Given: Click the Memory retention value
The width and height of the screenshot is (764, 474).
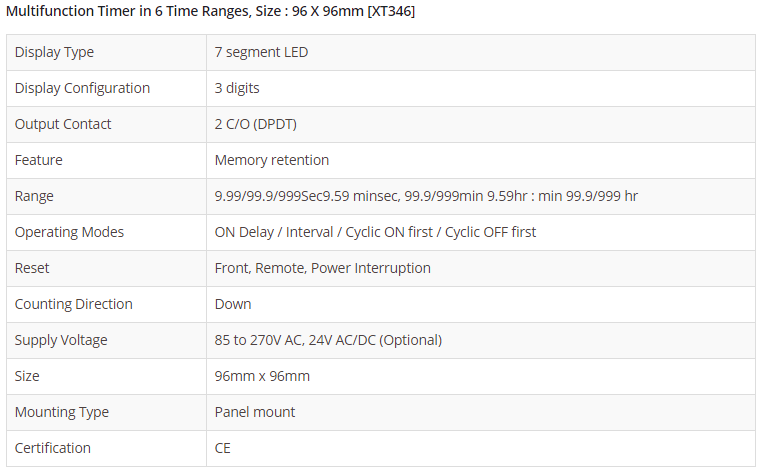Looking at the screenshot, I should point(272,160).
